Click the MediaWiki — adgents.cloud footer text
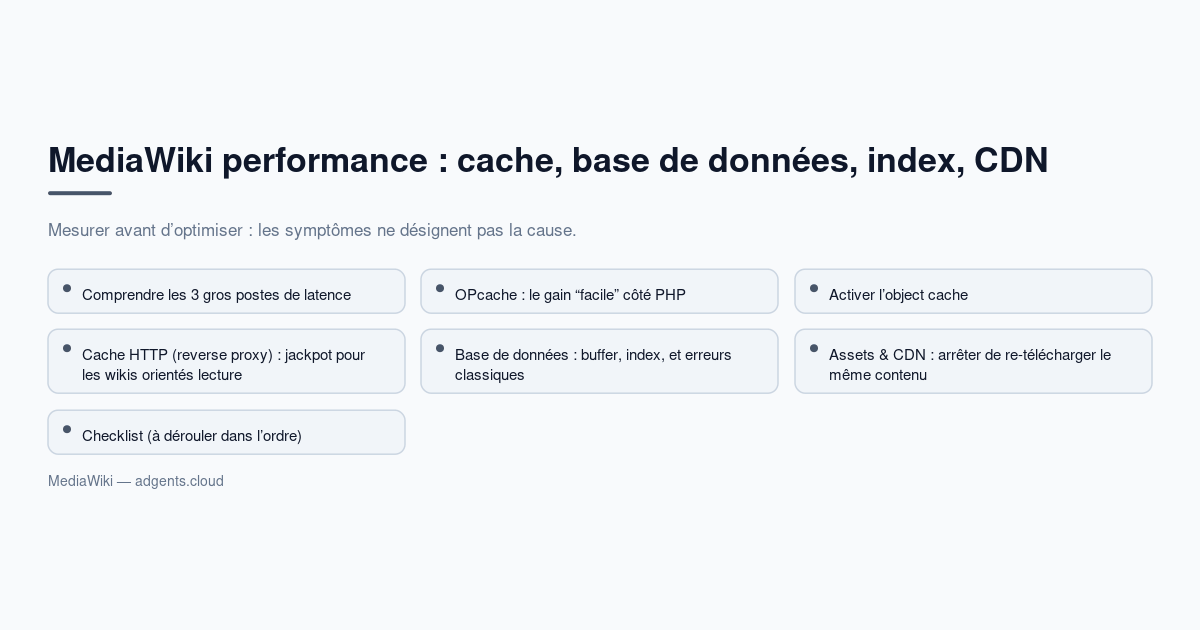This screenshot has width=1200, height=630. (136, 481)
